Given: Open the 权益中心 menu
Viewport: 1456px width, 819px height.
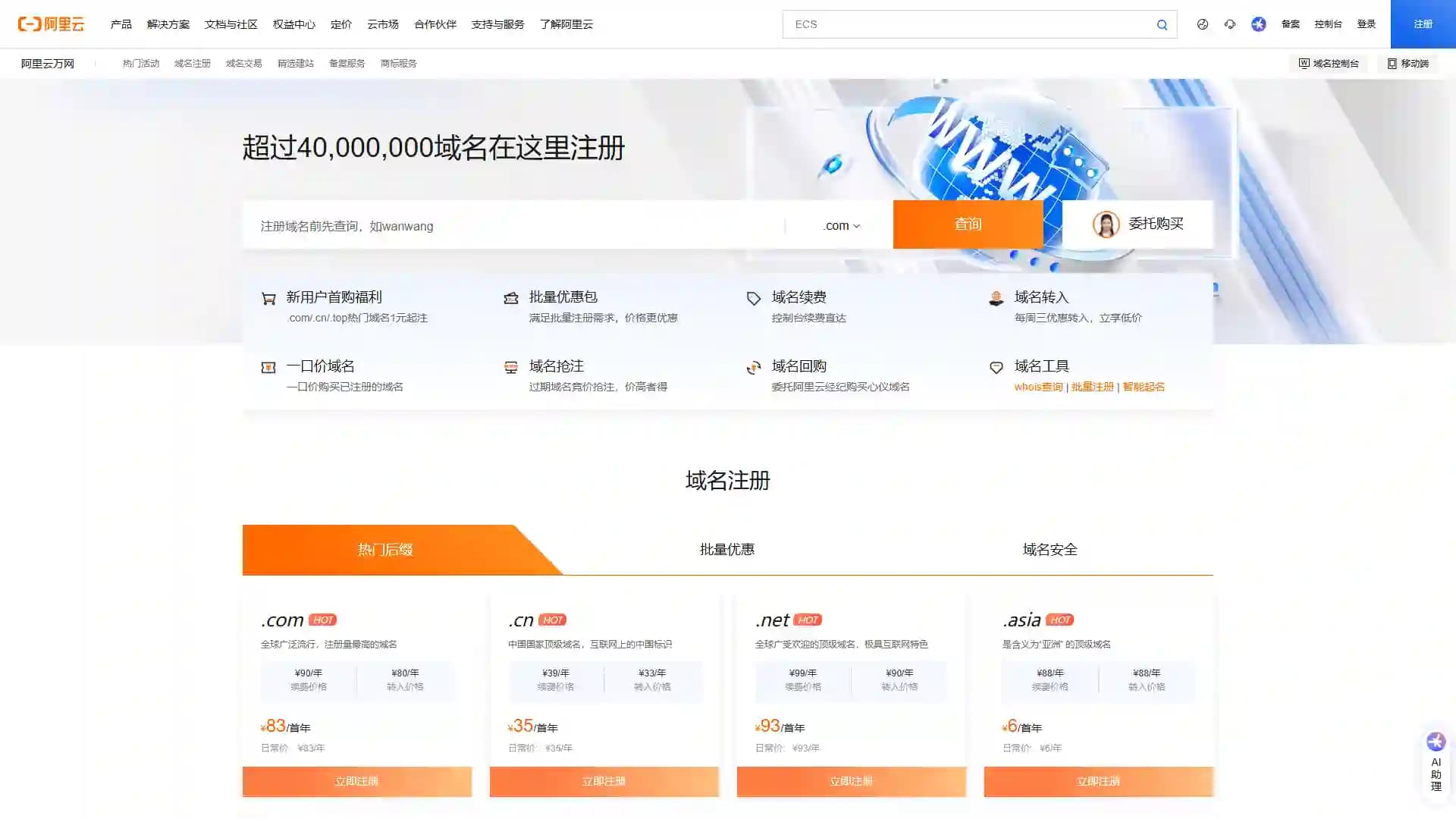Looking at the screenshot, I should [294, 24].
